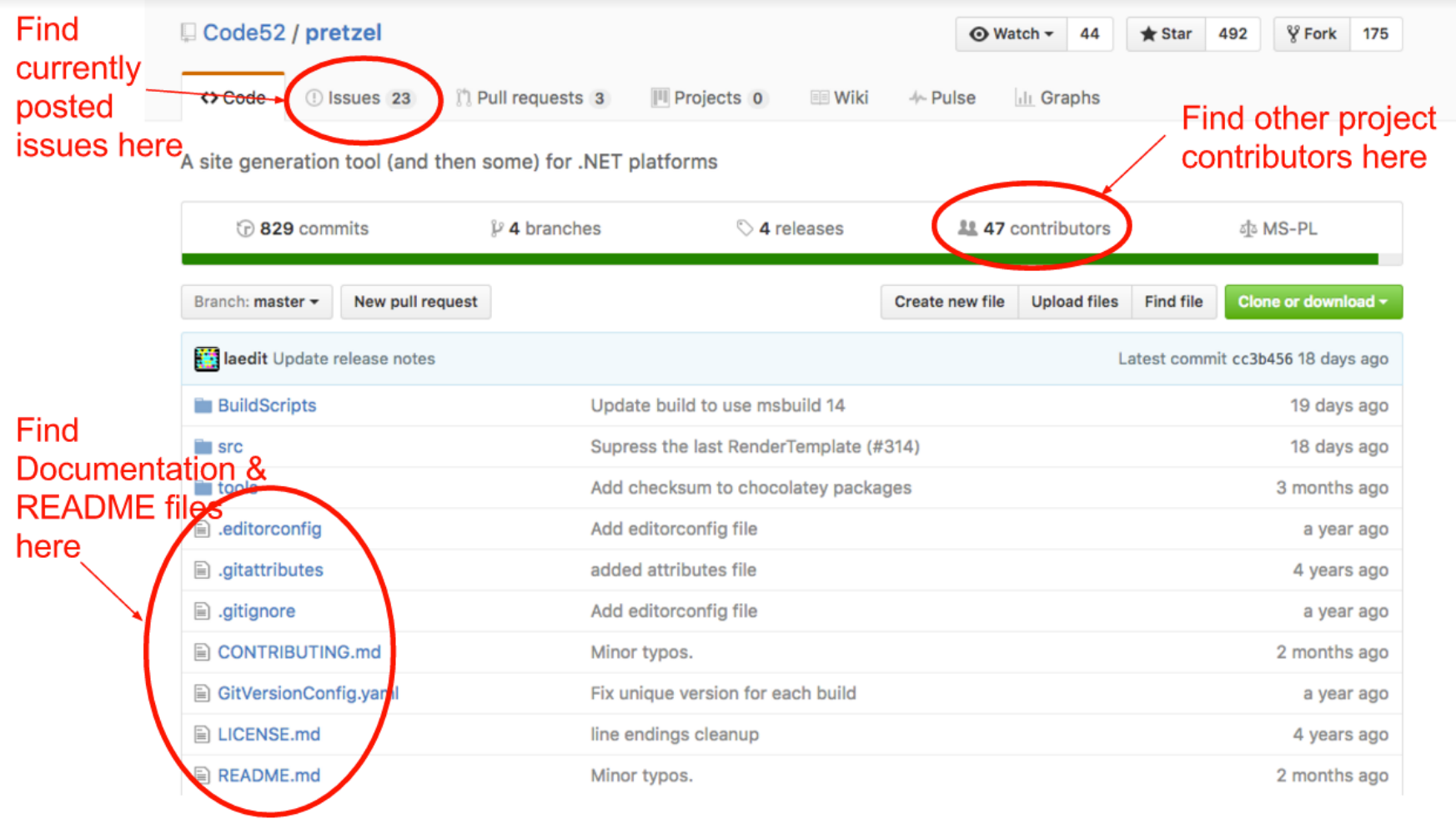1456x829 pixels.
Task: Click the New pull request button
Action: [414, 302]
